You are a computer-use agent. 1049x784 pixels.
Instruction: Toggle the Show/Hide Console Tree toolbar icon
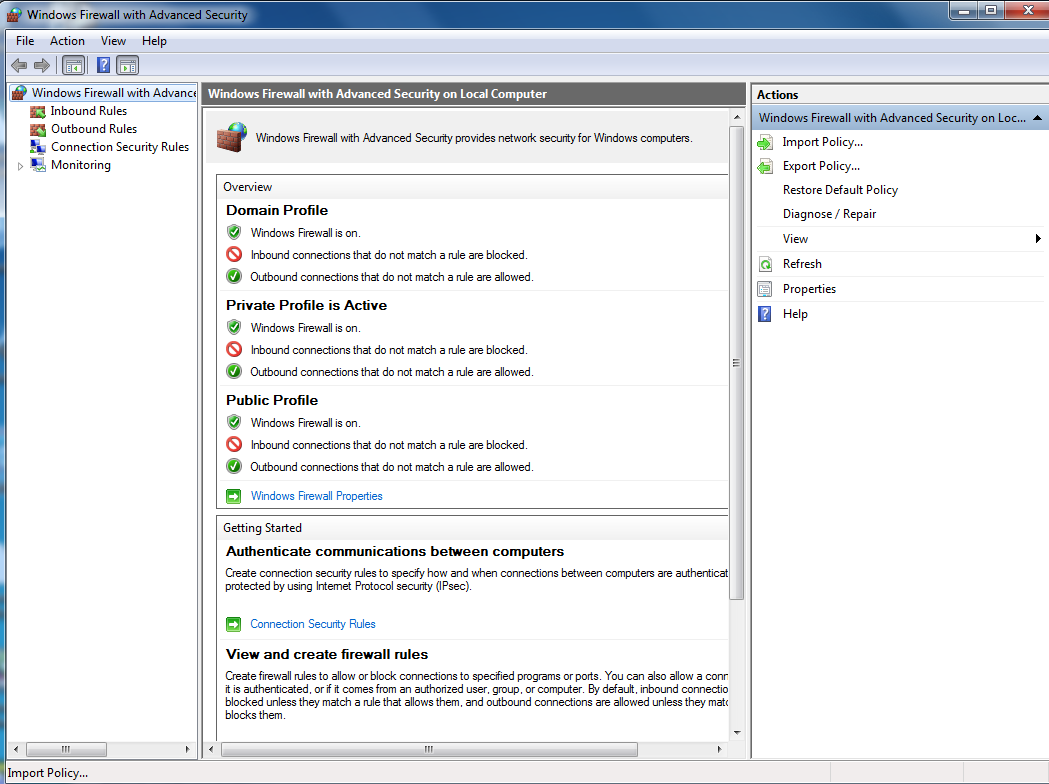pyautogui.click(x=74, y=65)
